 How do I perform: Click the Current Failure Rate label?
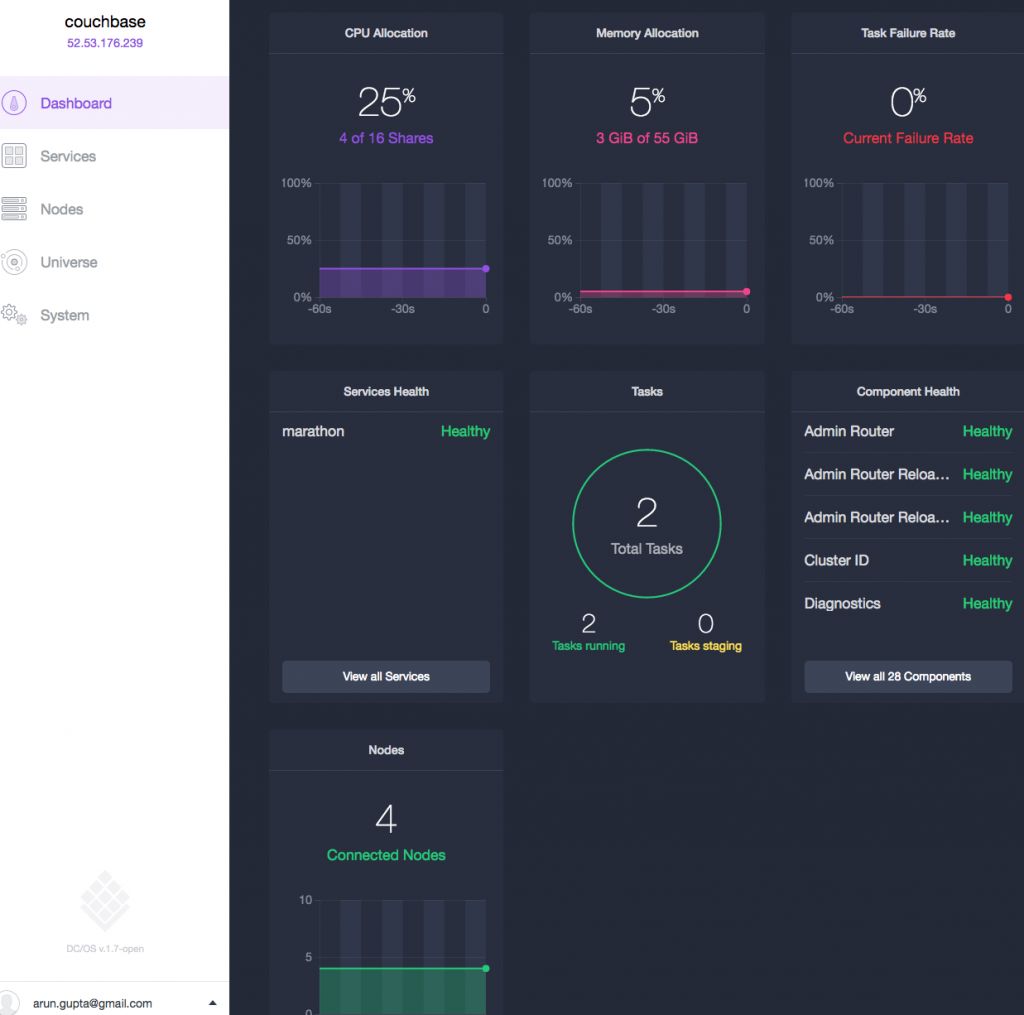[908, 138]
